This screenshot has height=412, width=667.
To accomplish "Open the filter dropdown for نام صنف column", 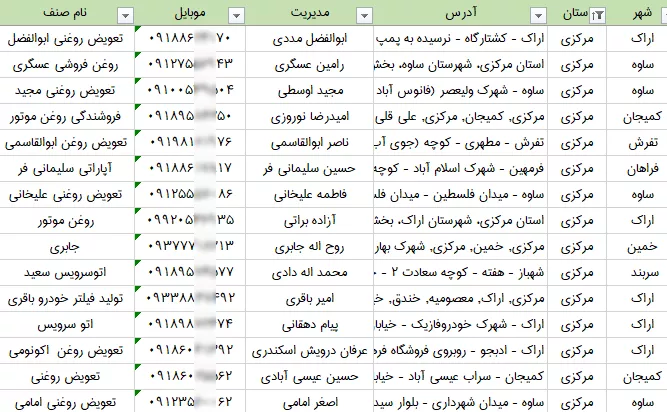I will [125, 16].
